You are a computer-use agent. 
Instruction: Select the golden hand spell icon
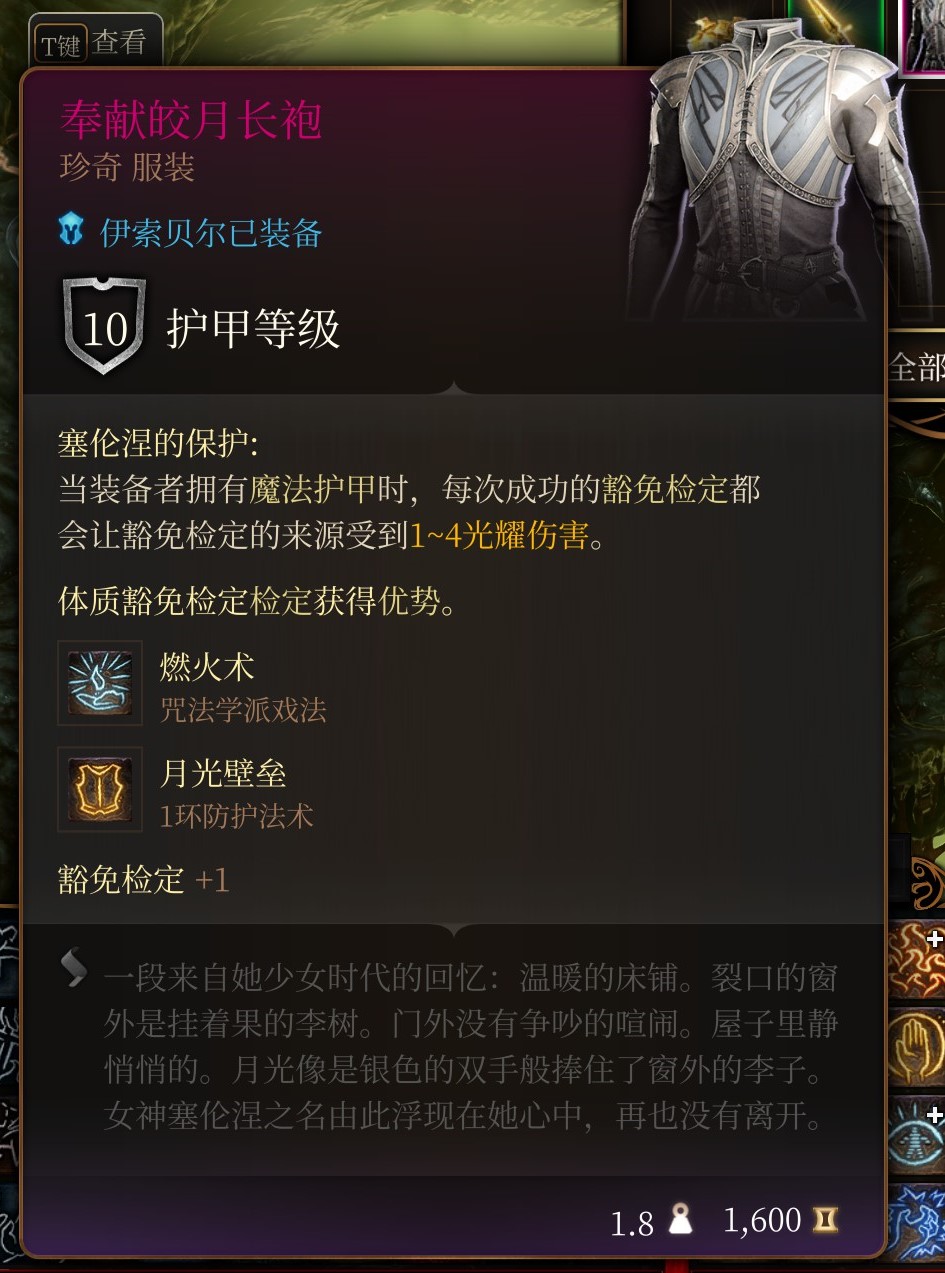coord(916,1047)
